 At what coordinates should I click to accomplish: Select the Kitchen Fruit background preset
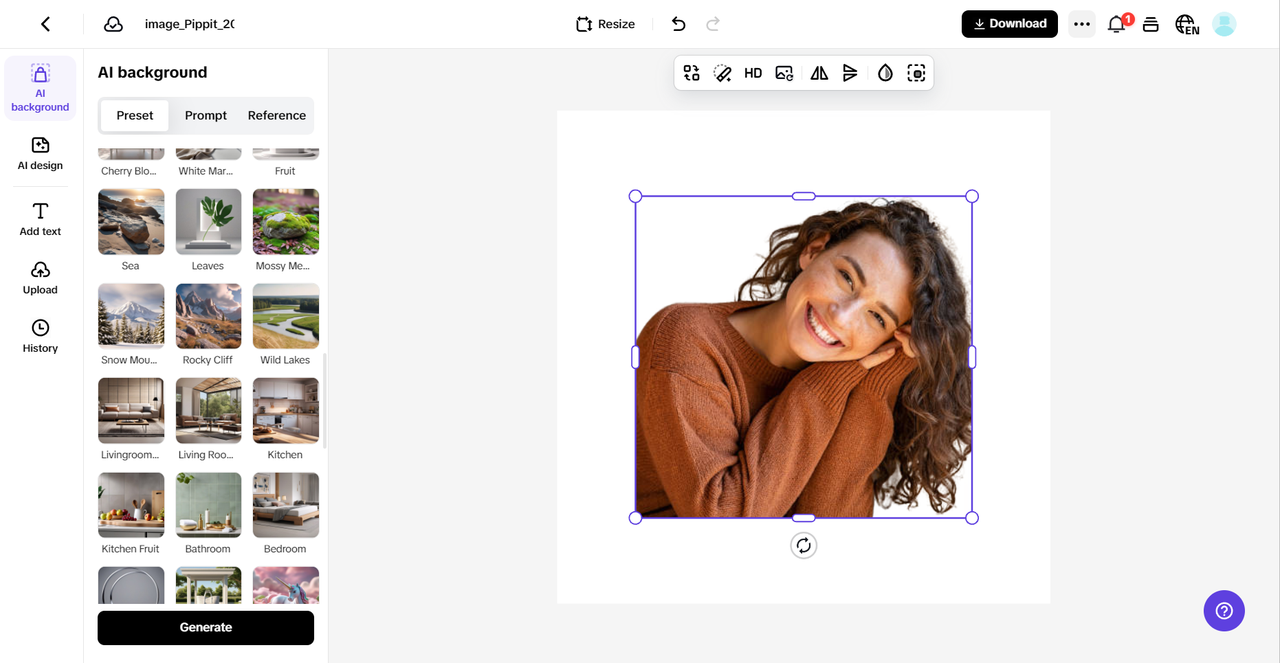tap(131, 505)
